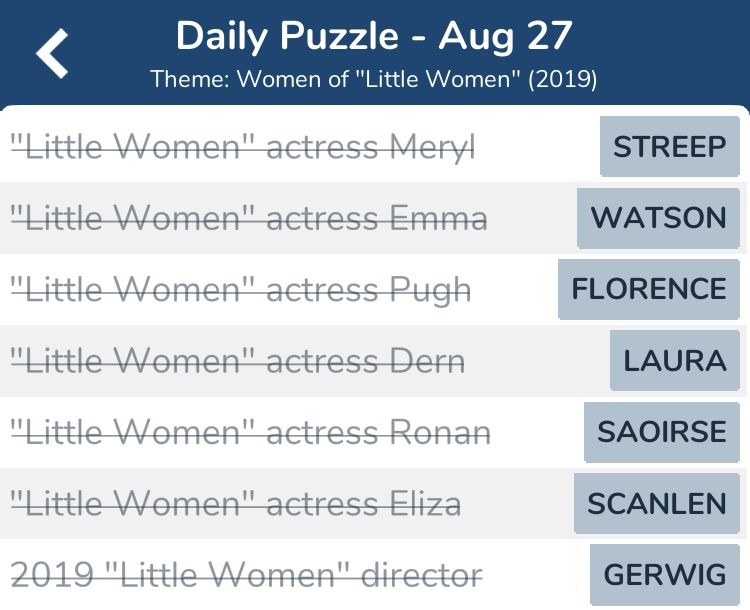
Task: Tap the SAOIRSE answer tile
Action: pyautogui.click(x=662, y=432)
